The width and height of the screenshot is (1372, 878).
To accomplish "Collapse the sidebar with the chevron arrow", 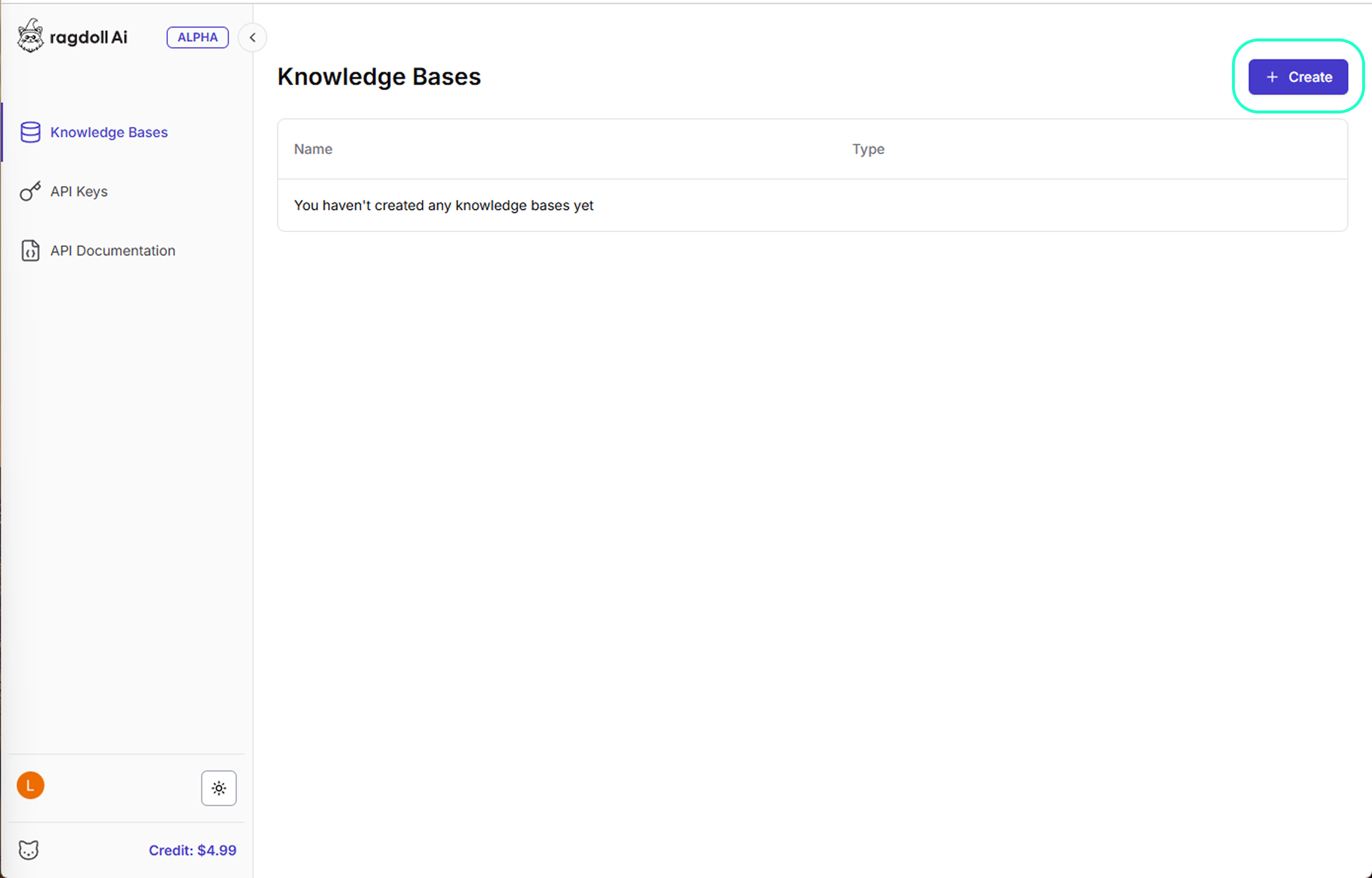I will coord(253,37).
